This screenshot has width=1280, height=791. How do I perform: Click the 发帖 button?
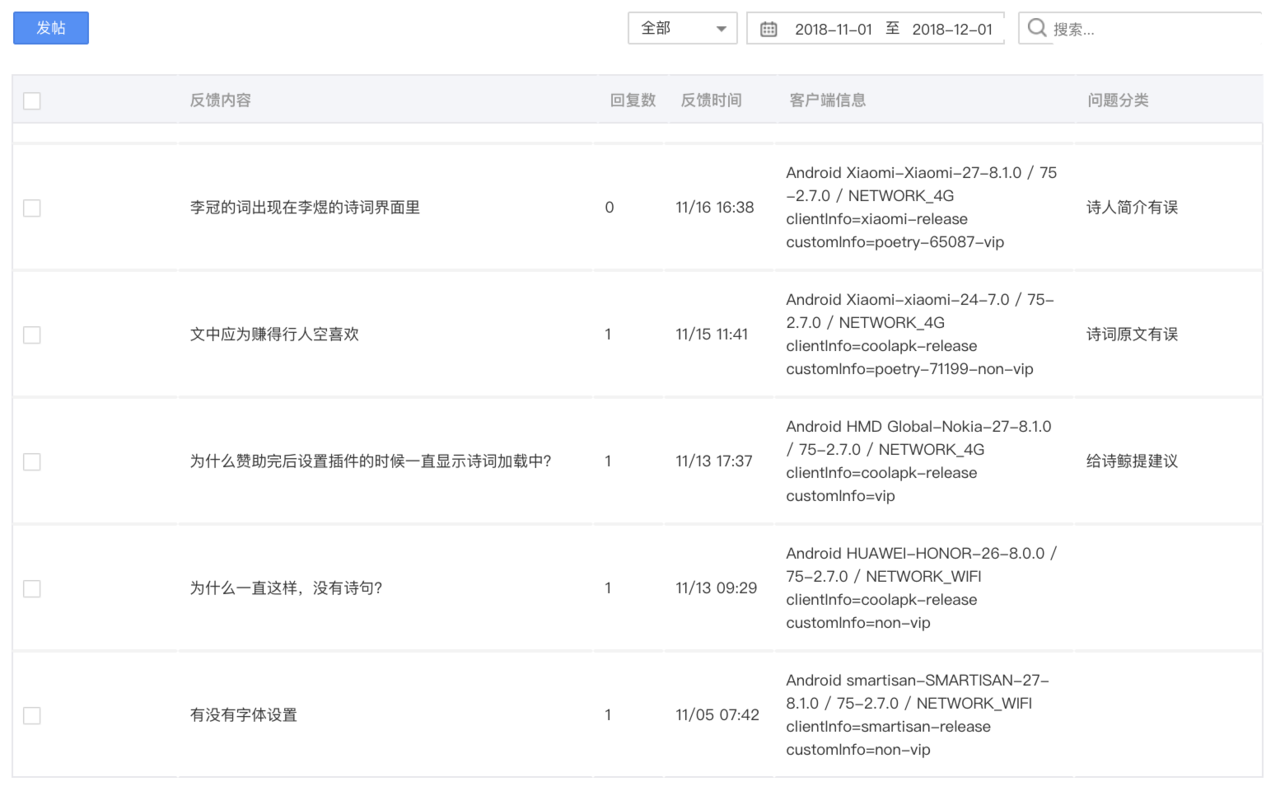pyautogui.click(x=51, y=28)
